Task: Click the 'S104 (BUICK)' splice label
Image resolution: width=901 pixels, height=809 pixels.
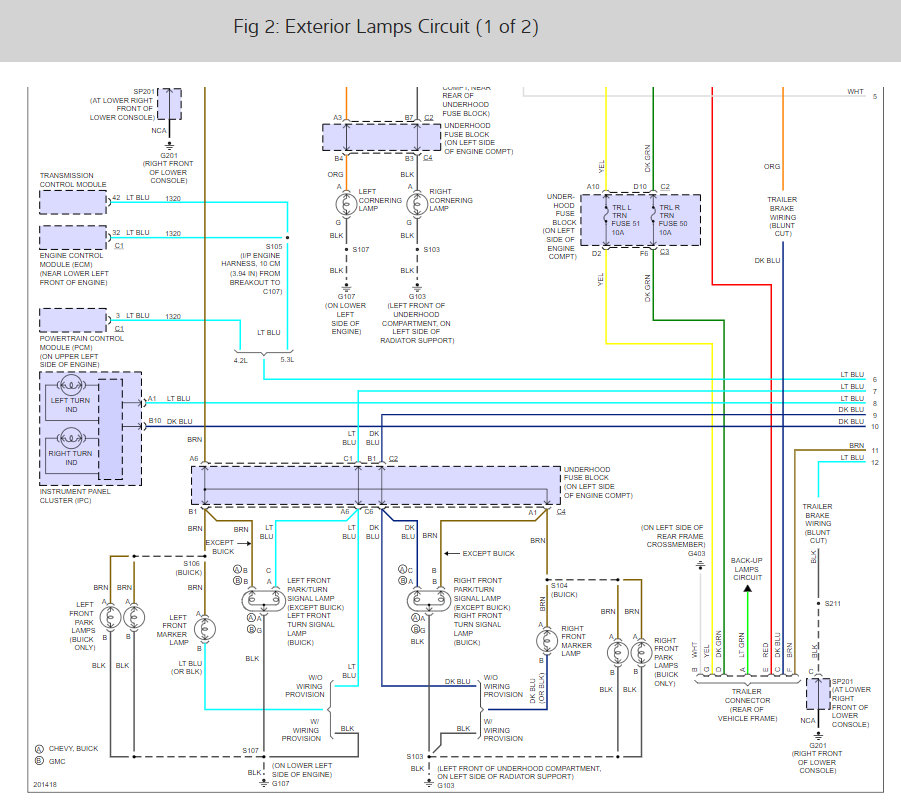Action: (564, 590)
